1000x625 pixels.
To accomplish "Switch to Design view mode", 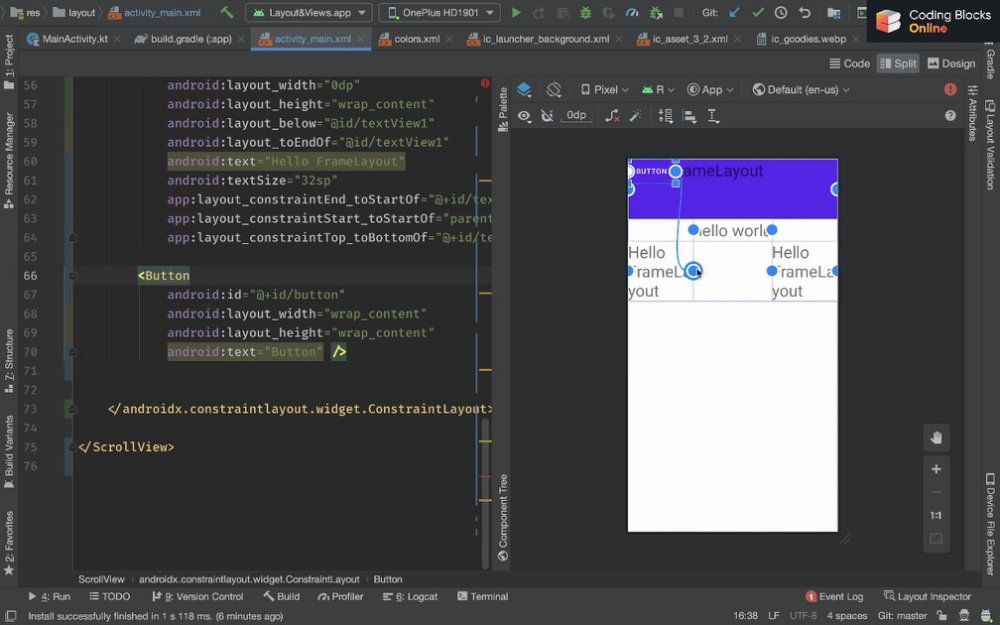I will pos(951,63).
